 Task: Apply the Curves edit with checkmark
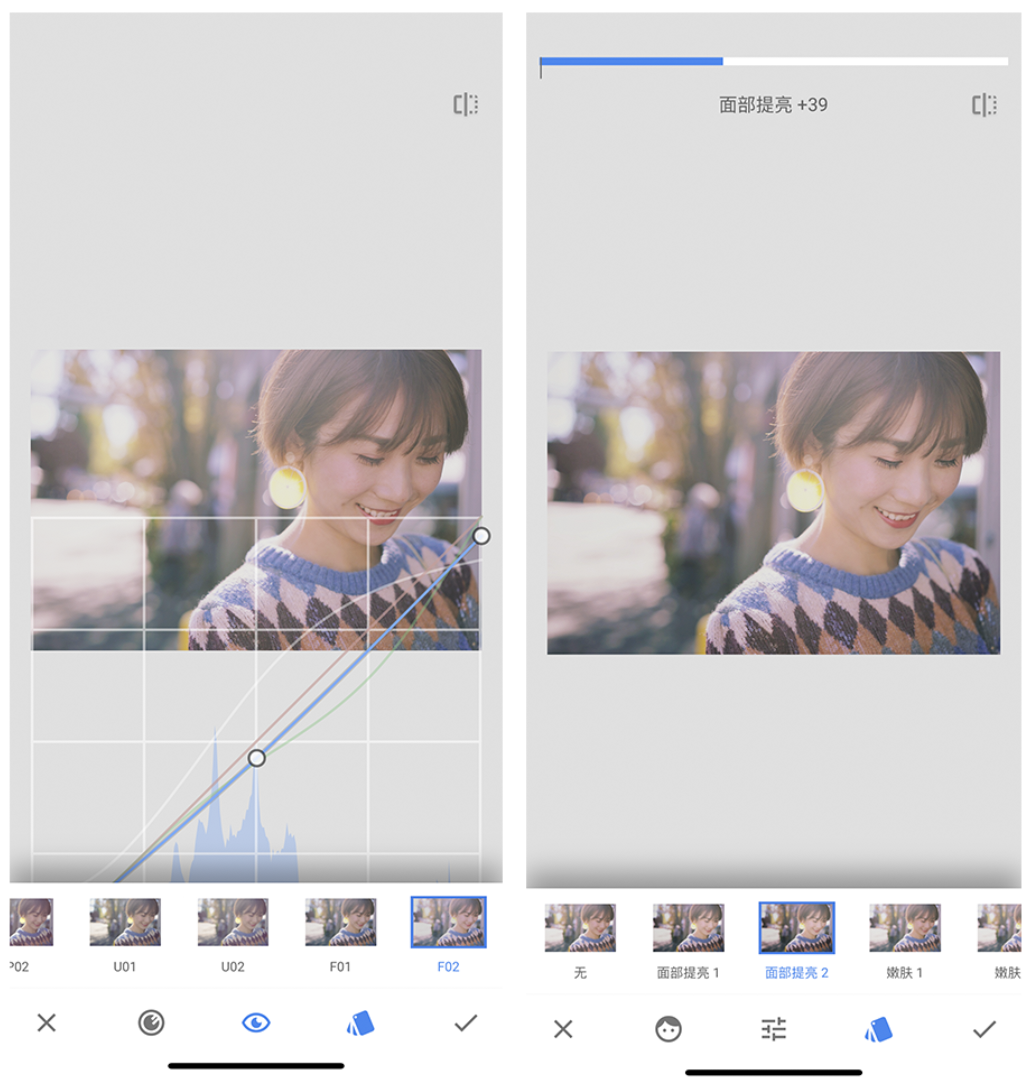(465, 1023)
